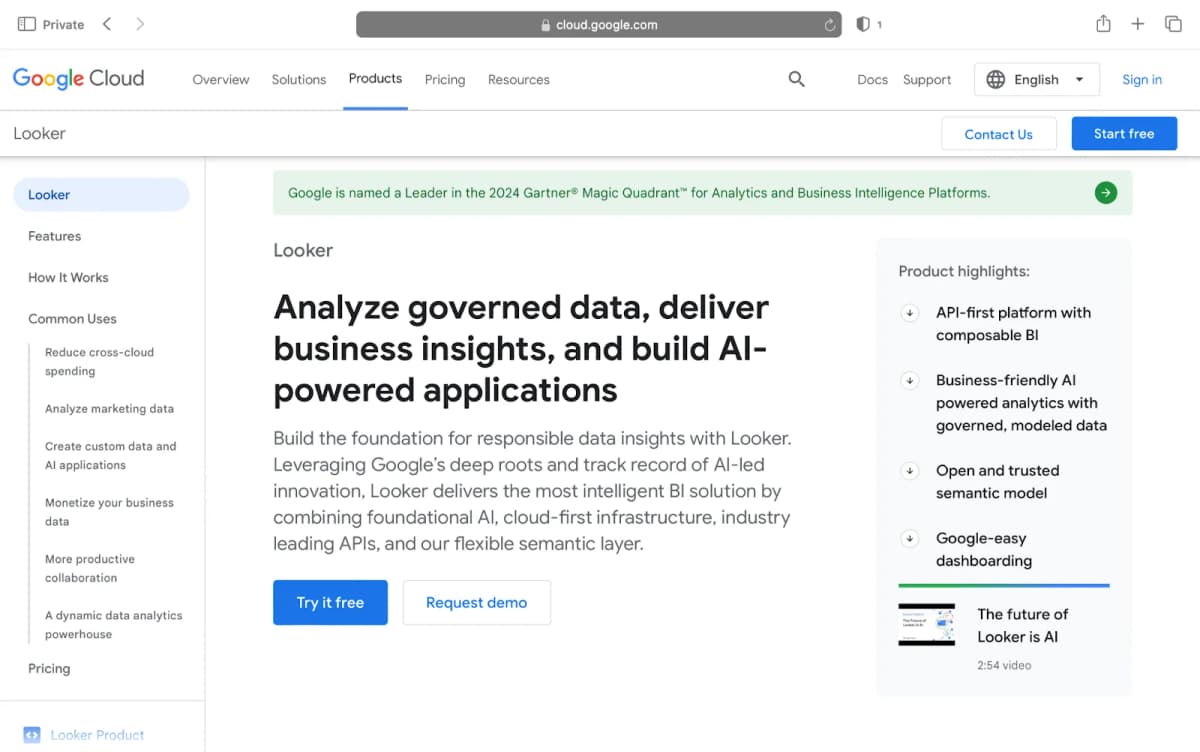Click the globe icon in the language selector
This screenshot has height=752, width=1200.
coord(995,80)
